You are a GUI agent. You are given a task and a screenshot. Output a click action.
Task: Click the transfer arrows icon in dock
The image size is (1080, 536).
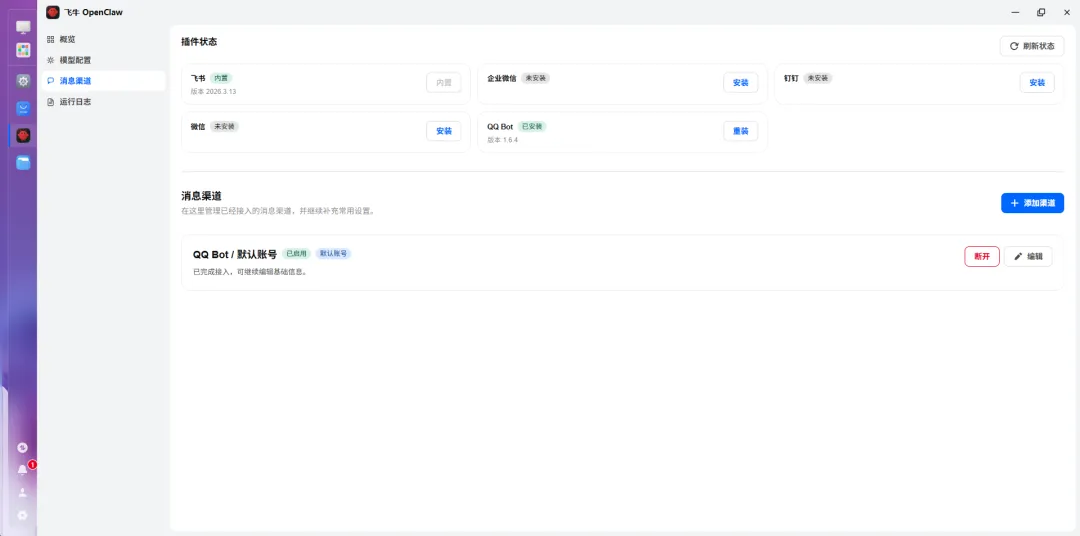[x=23, y=448]
